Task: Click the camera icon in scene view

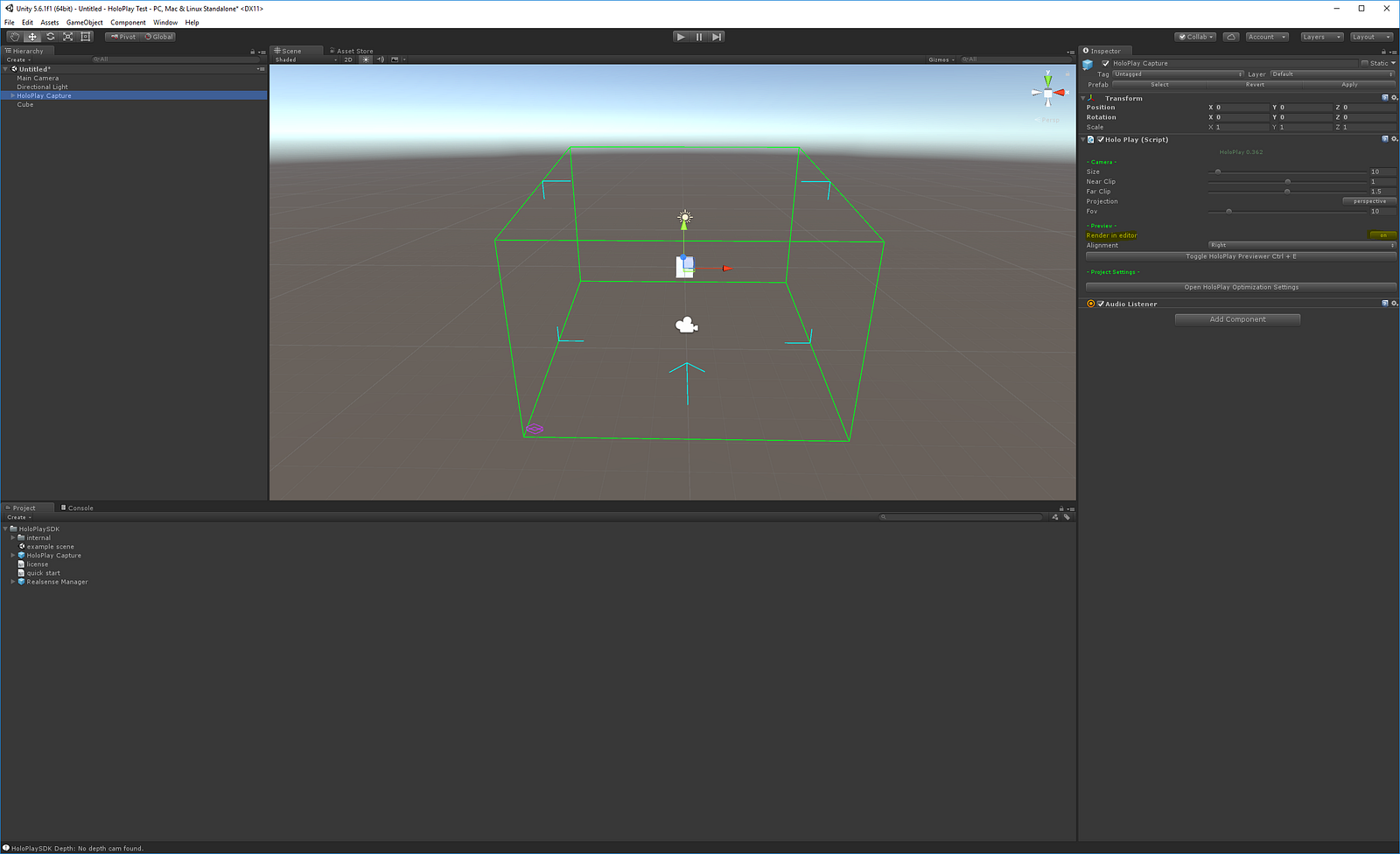Action: [687, 325]
